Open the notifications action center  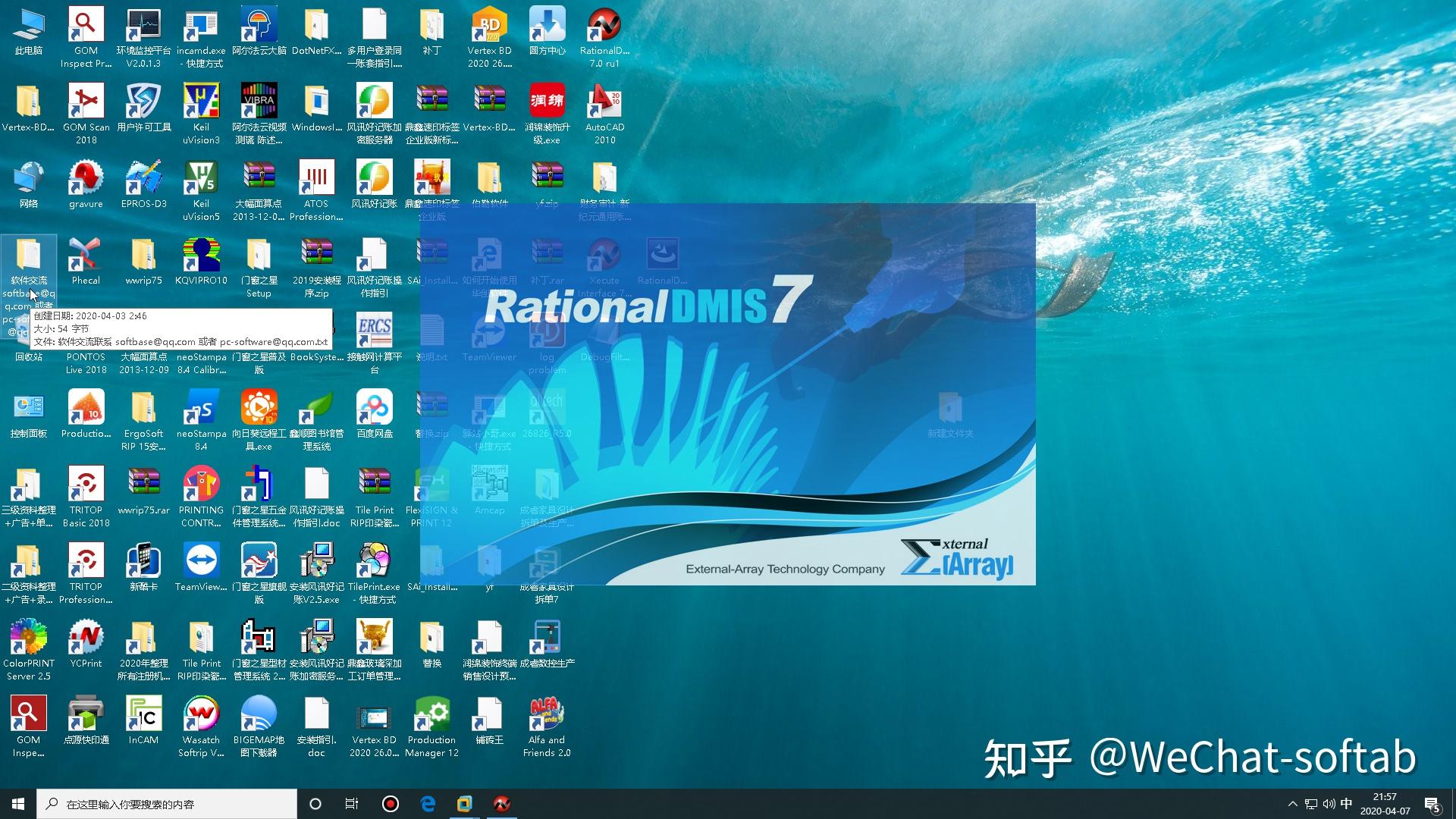[x=1432, y=803]
